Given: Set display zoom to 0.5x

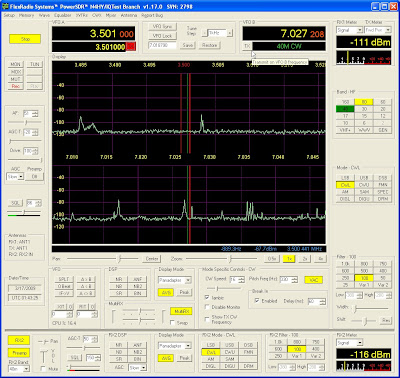Looking at the screenshot, I should point(272,259).
